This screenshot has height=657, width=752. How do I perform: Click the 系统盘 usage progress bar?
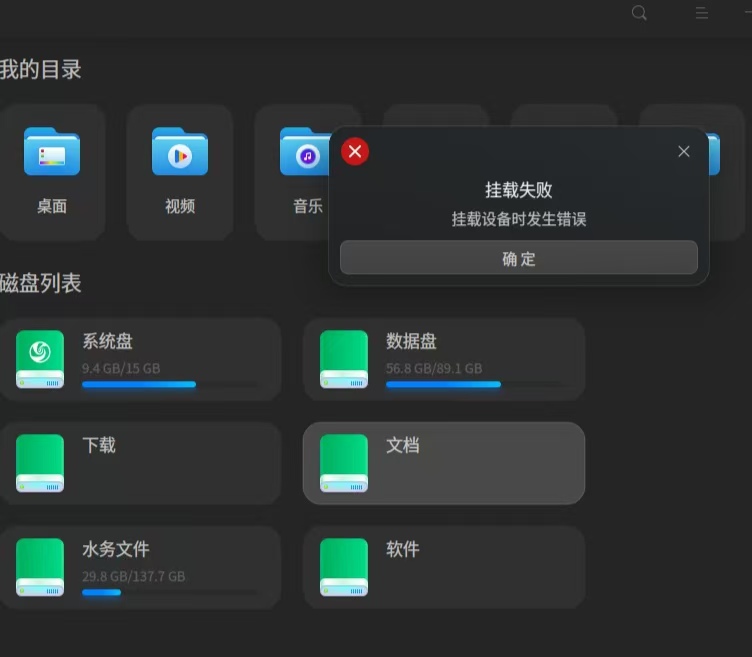tap(170, 384)
